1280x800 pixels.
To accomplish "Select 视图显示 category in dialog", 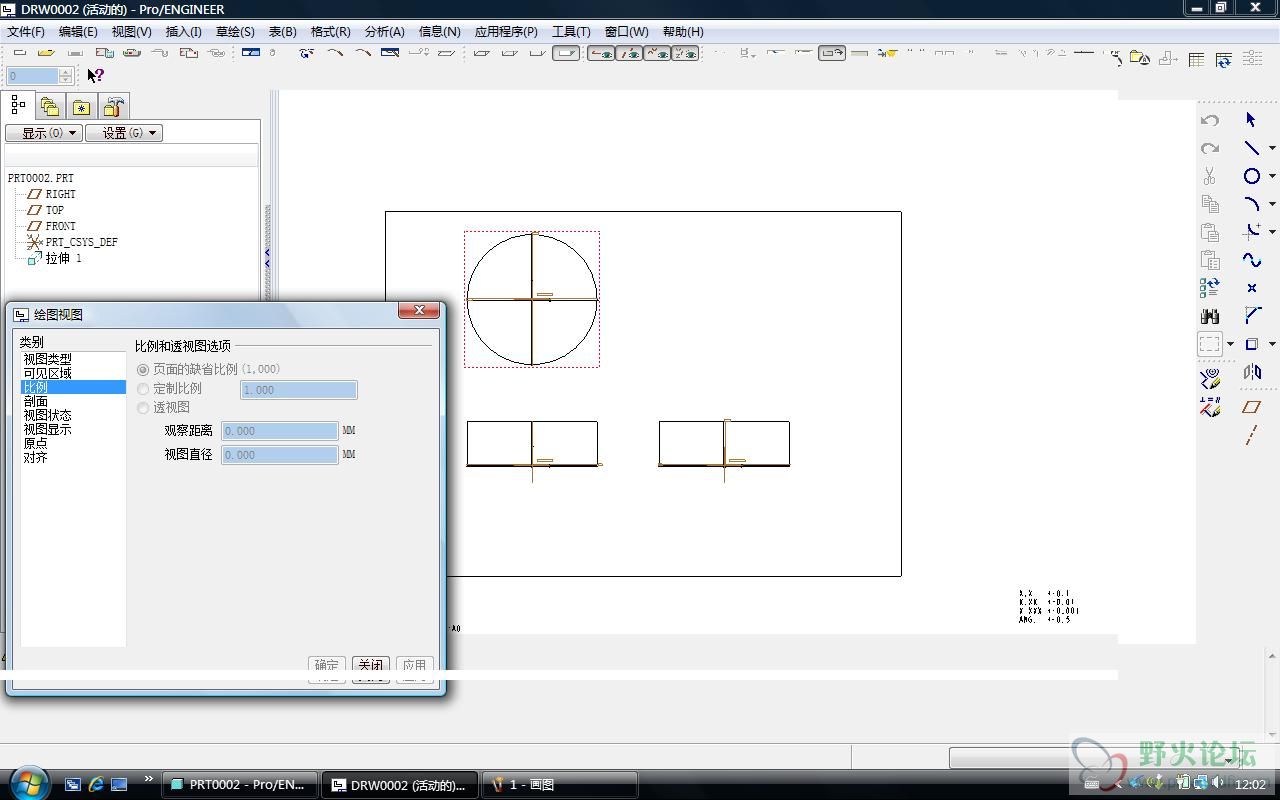I will pyautogui.click(x=48, y=429).
